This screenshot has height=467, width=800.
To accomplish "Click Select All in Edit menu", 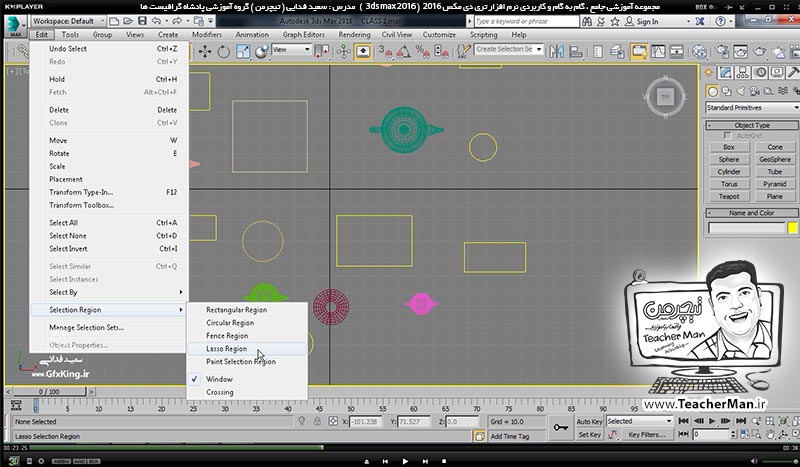I will [108, 223].
